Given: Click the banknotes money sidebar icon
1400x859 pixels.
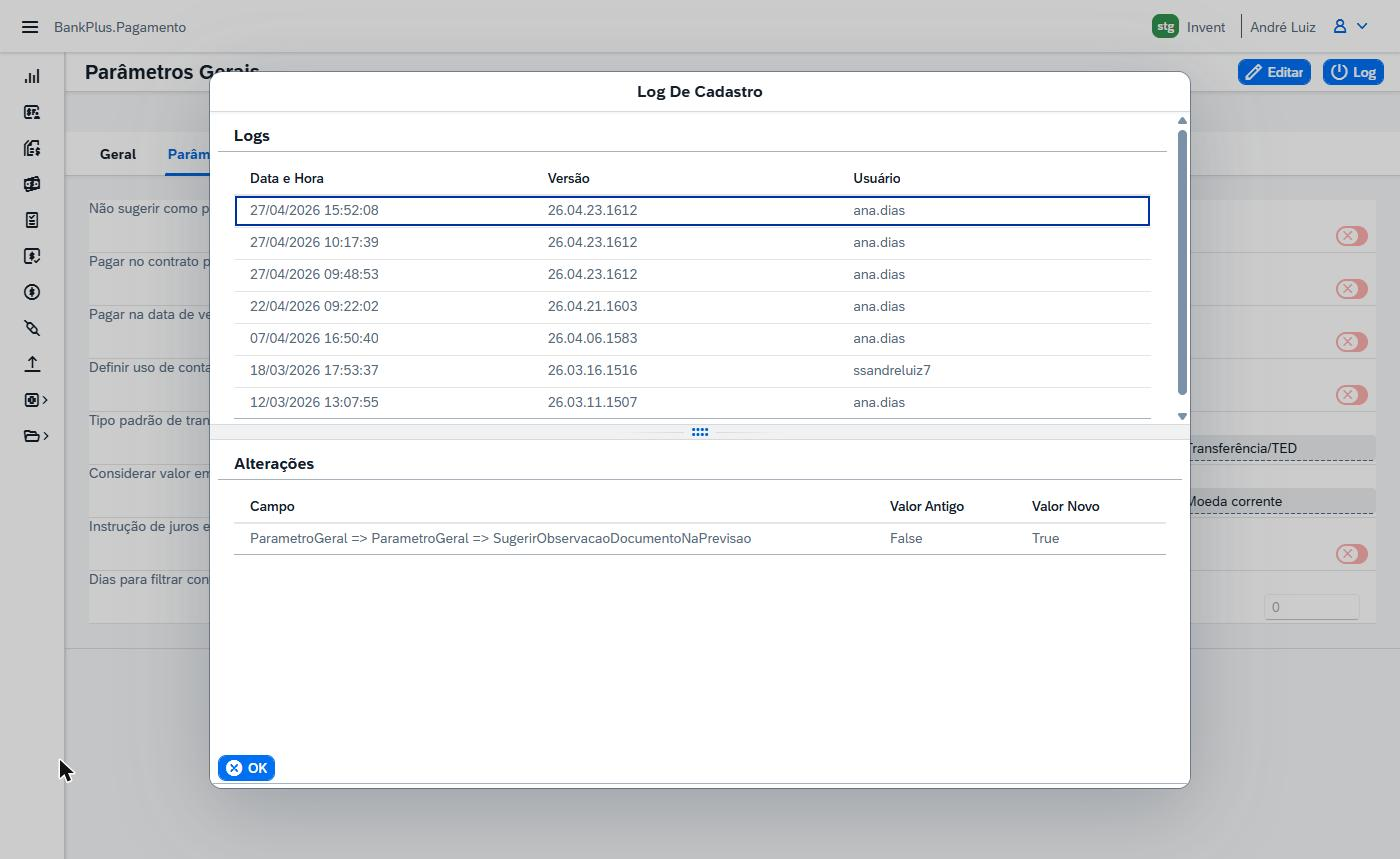Looking at the screenshot, I should (32, 184).
